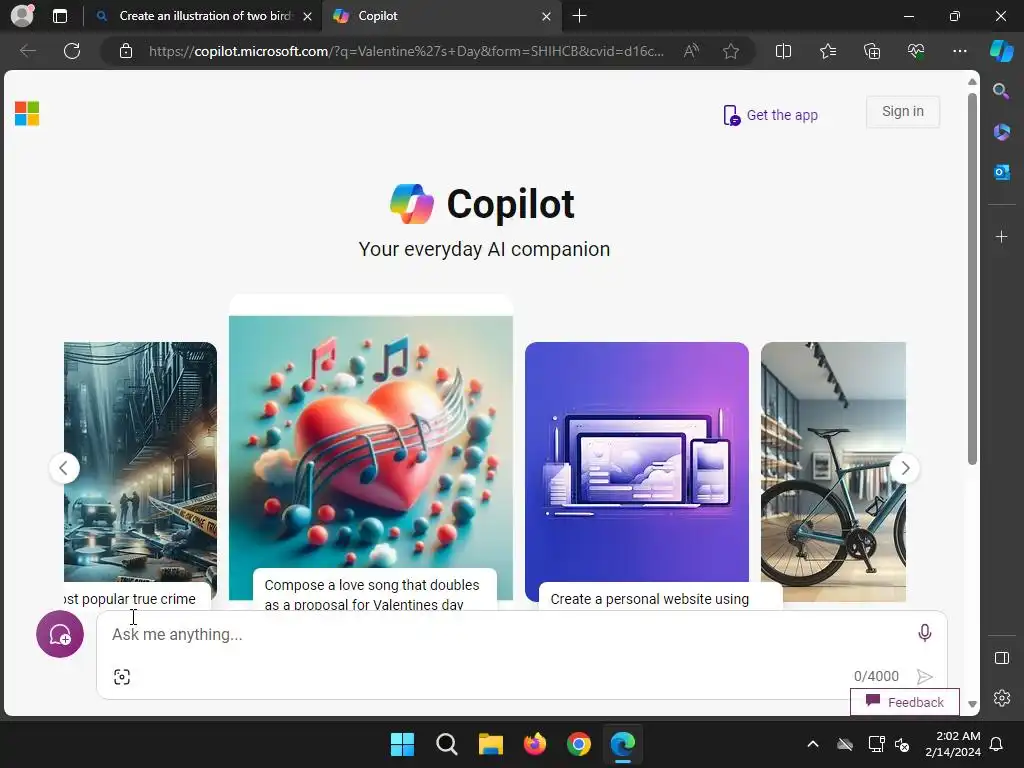Screen dimensions: 1024x768
Task: Click Get the app link
Action: pos(771,115)
